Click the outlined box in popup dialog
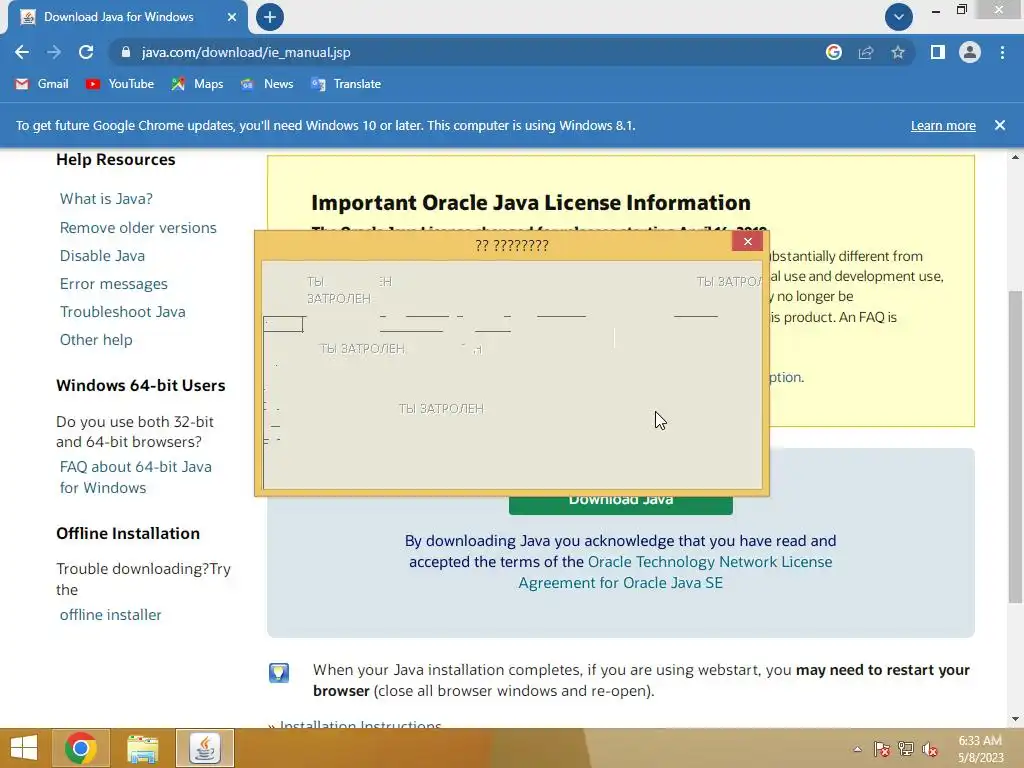The height and width of the screenshot is (768, 1024). (283, 324)
